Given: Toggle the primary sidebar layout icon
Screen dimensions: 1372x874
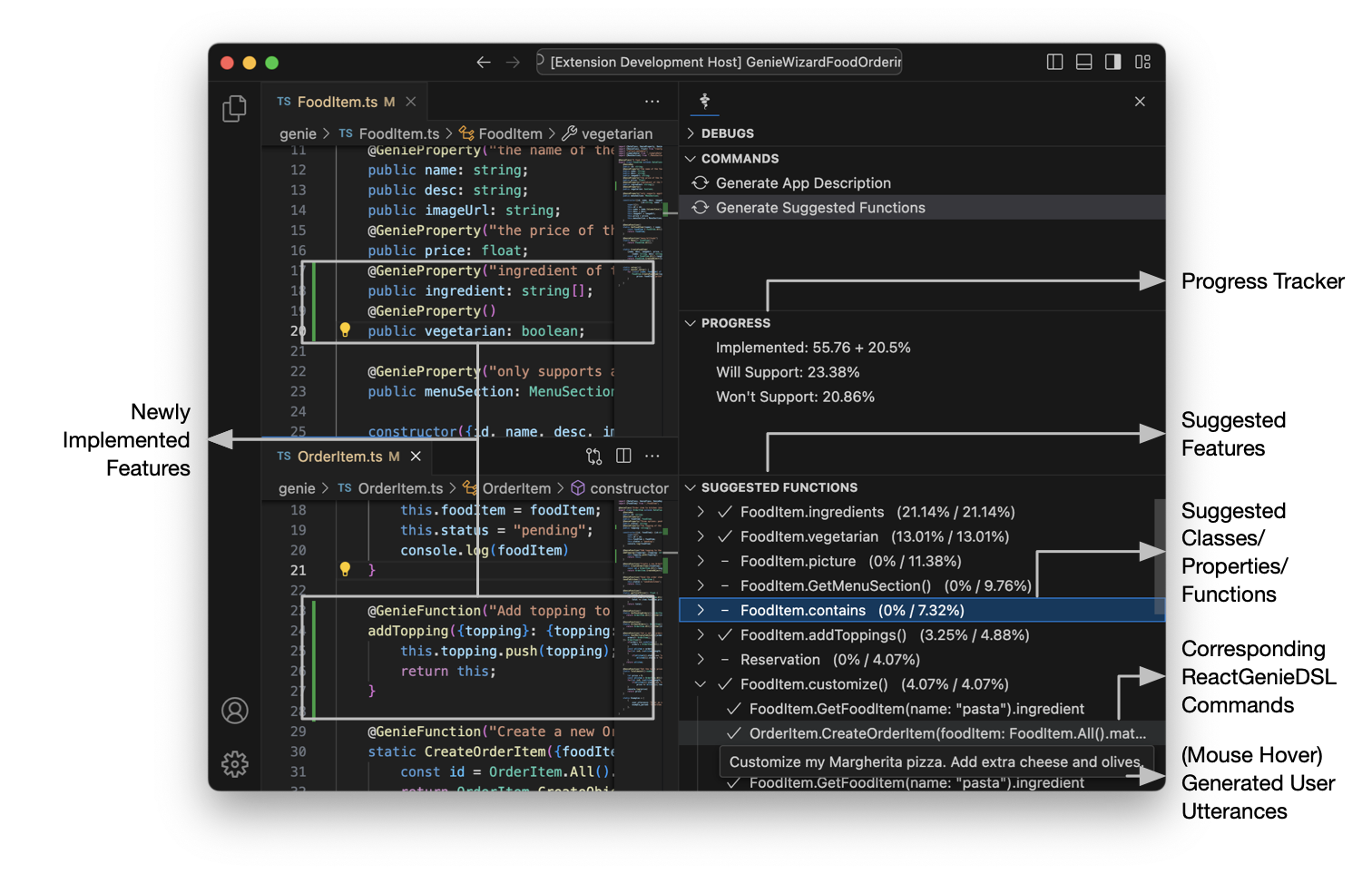Looking at the screenshot, I should point(1054,63).
